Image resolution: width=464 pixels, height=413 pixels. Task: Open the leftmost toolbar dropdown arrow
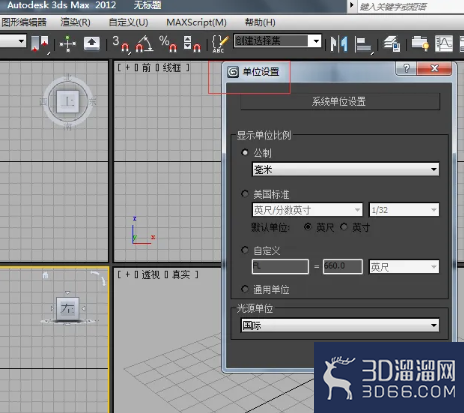coord(21,41)
